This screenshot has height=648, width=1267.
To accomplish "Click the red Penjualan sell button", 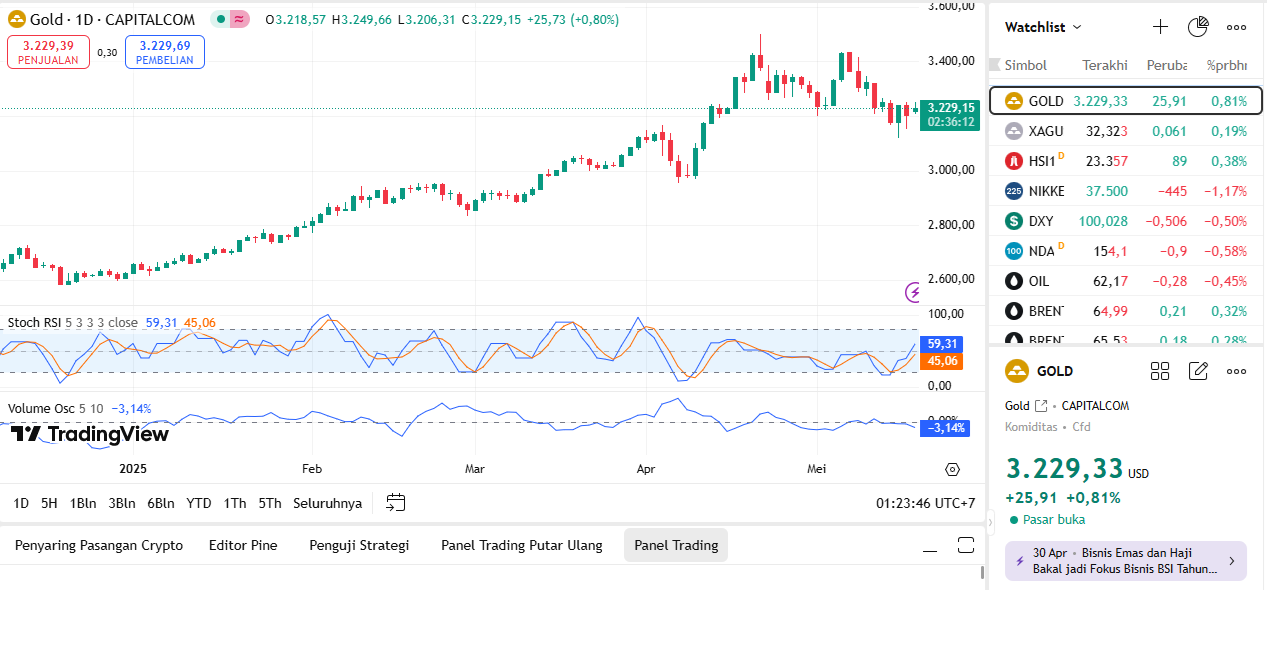I will [x=48, y=52].
